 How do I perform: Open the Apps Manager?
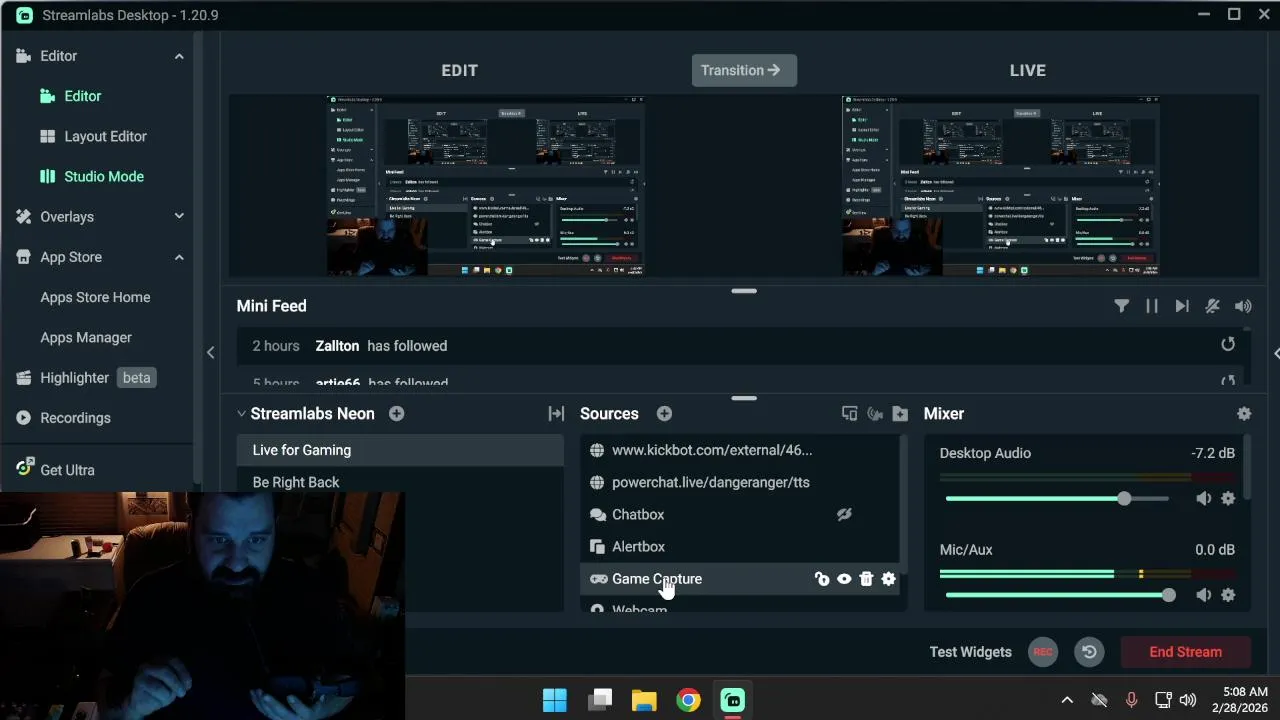click(x=86, y=337)
